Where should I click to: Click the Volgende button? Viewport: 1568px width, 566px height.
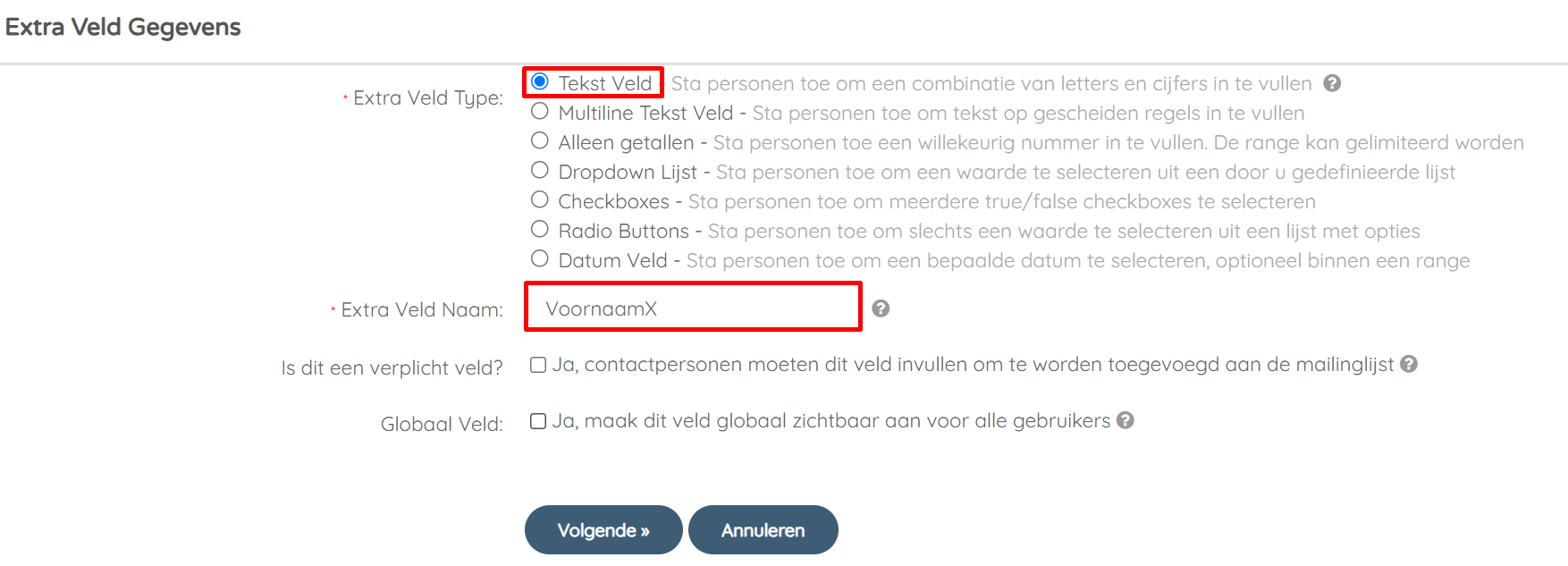[x=603, y=530]
